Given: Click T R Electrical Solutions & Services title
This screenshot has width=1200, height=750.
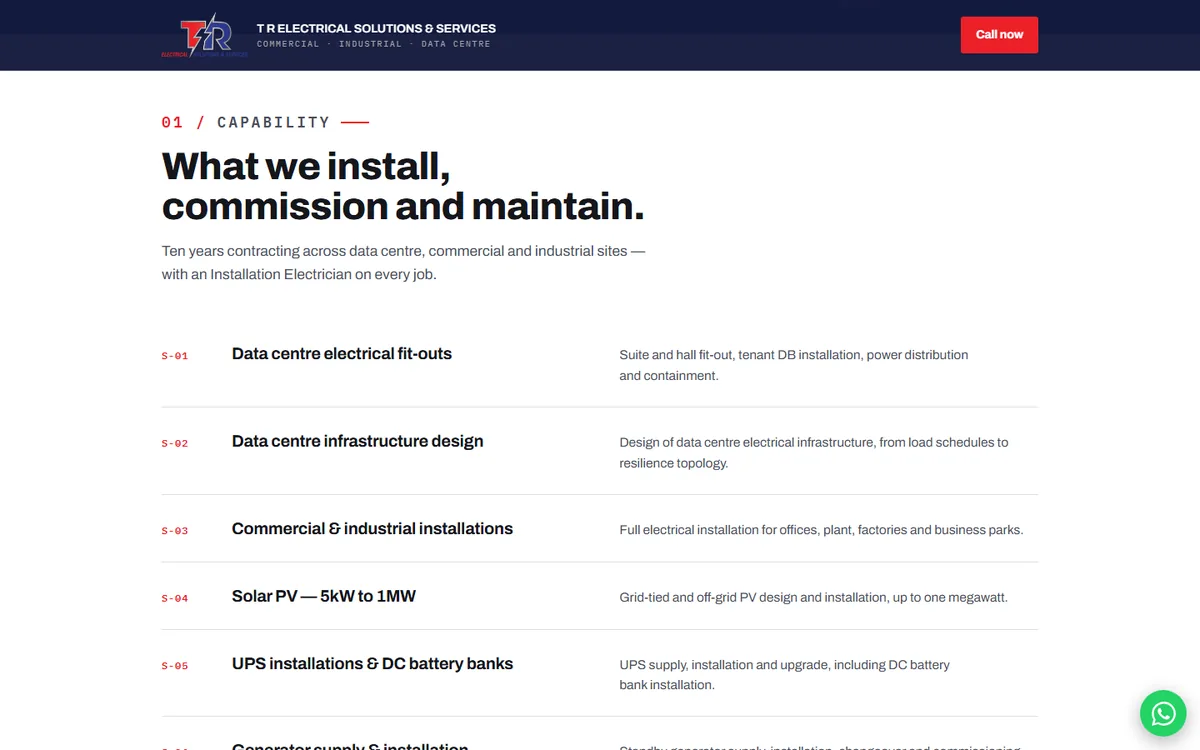Looking at the screenshot, I should point(376,28).
